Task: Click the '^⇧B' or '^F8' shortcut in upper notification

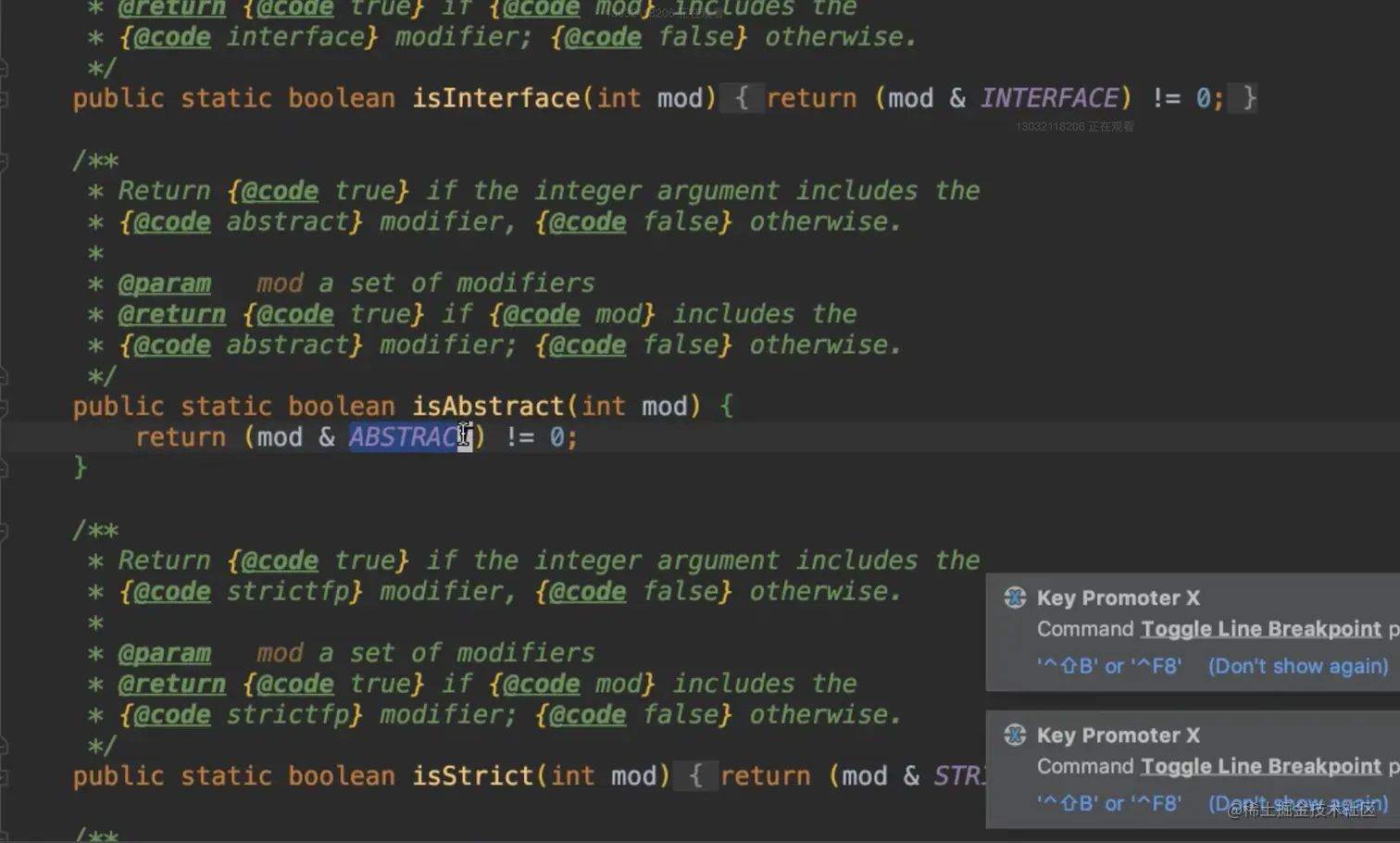Action: [x=1109, y=666]
